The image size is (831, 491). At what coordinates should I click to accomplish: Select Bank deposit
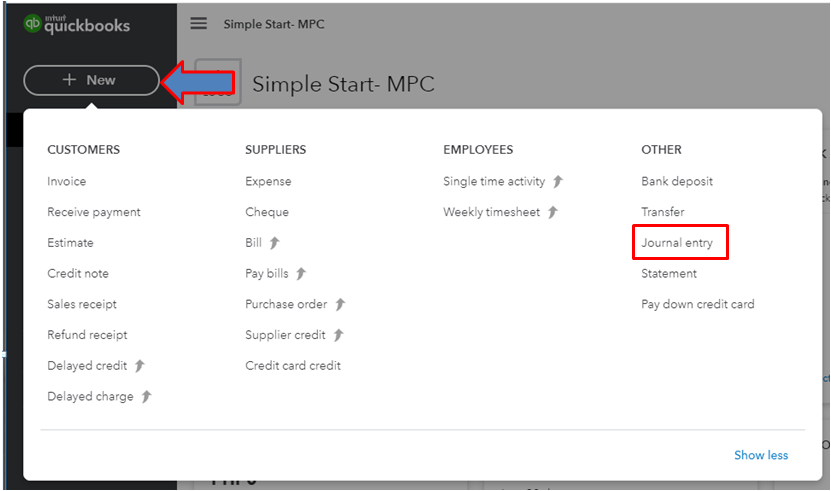[x=677, y=181]
